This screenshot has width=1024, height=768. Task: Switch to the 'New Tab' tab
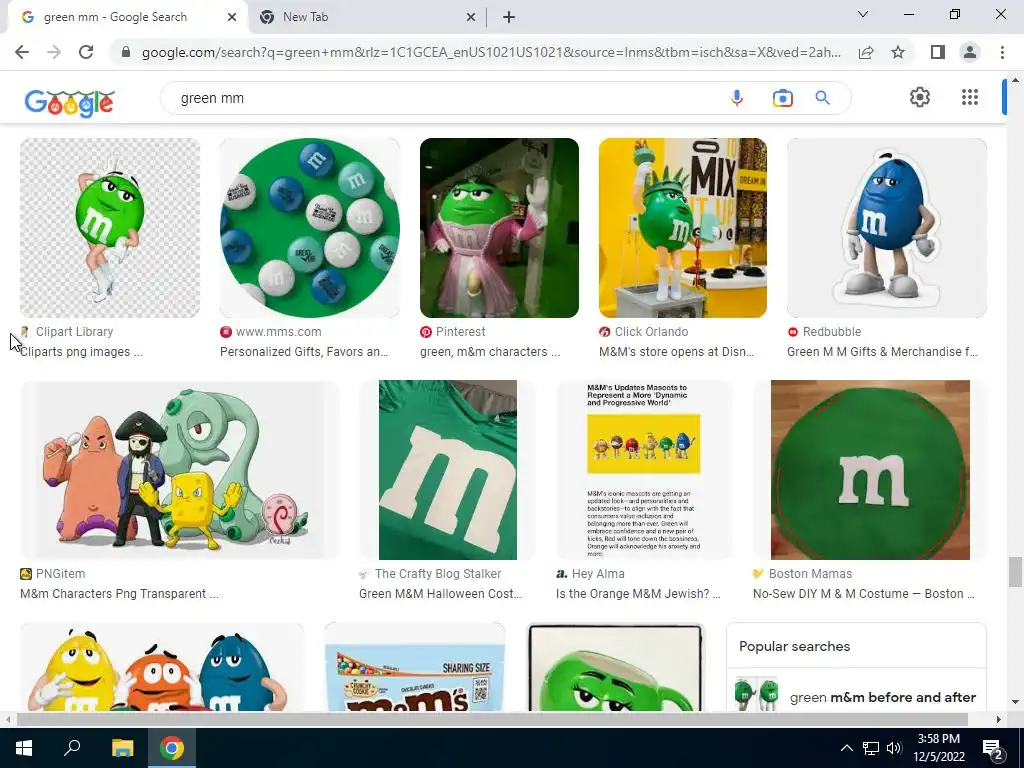pyautogui.click(x=367, y=17)
